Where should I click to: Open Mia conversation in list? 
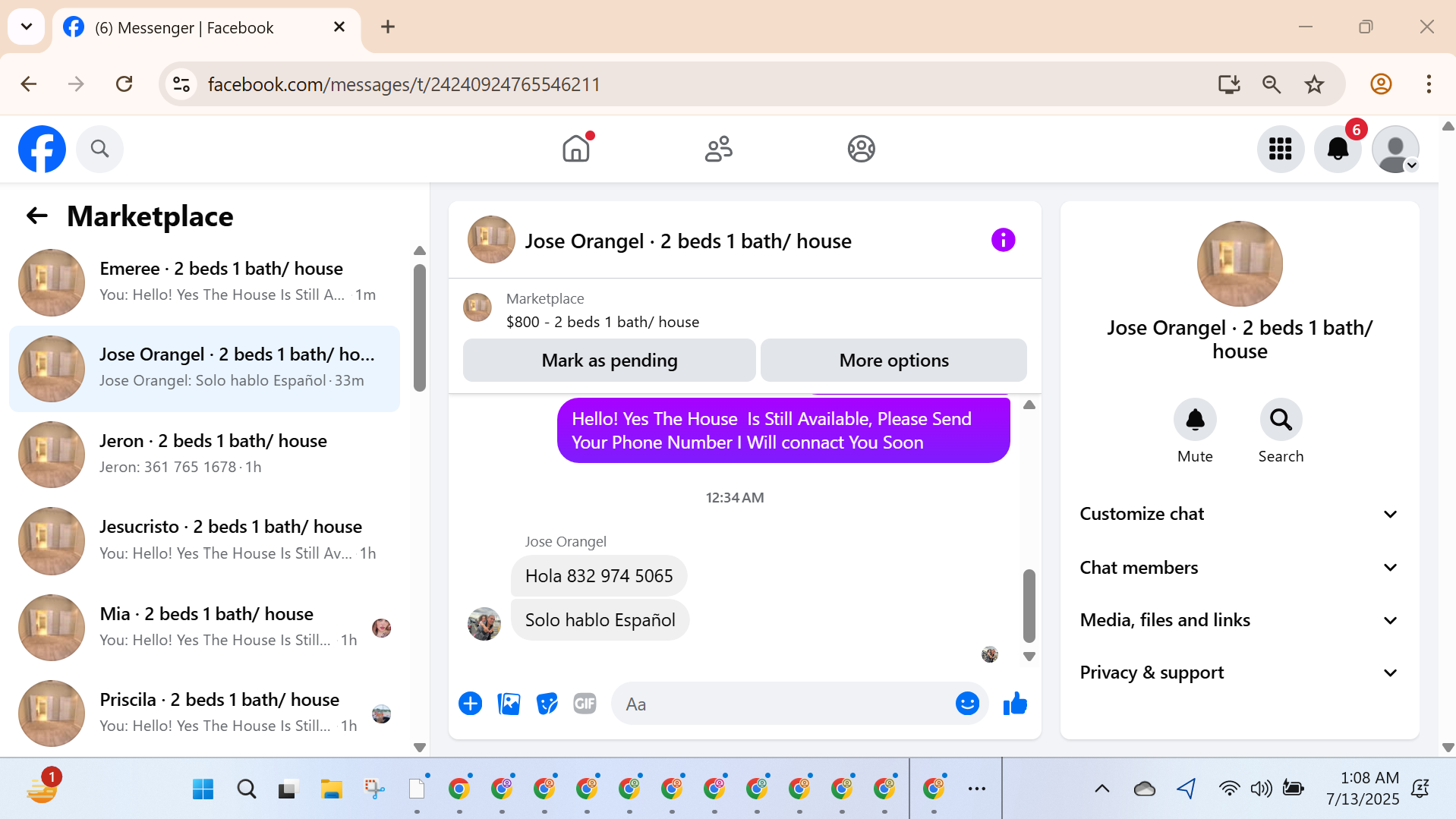(x=205, y=627)
